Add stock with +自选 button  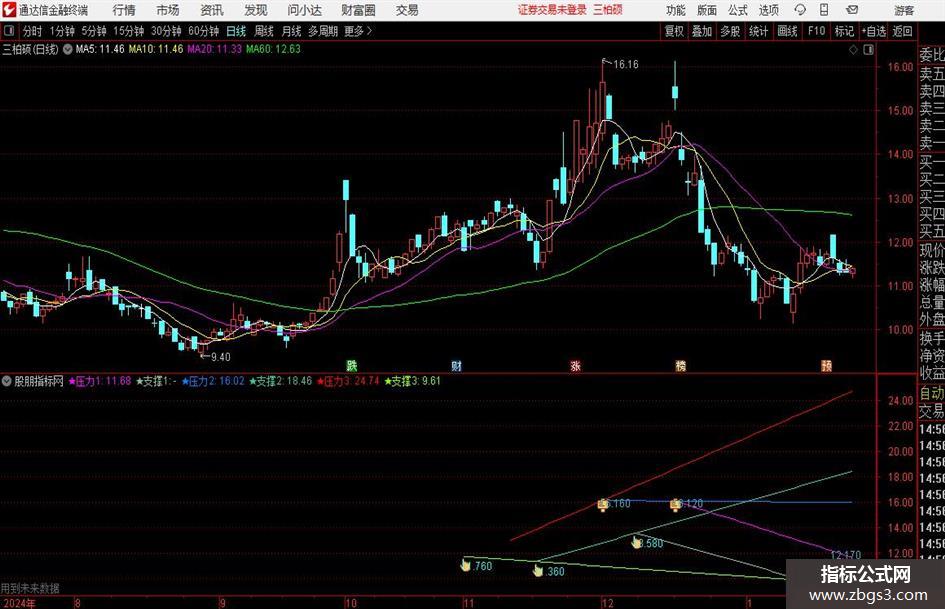click(874, 31)
